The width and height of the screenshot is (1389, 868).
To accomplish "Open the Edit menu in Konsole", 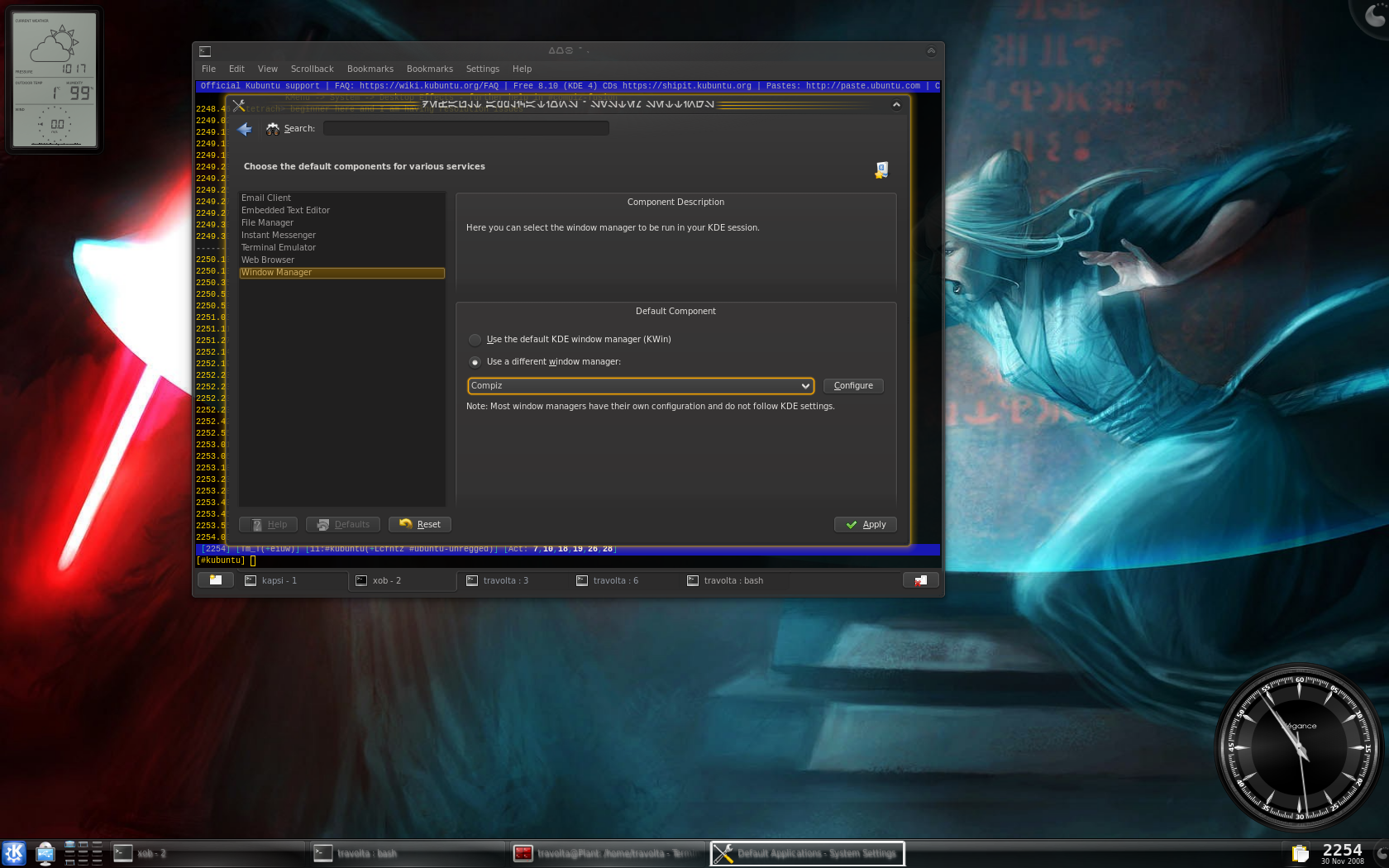I will pyautogui.click(x=236, y=69).
